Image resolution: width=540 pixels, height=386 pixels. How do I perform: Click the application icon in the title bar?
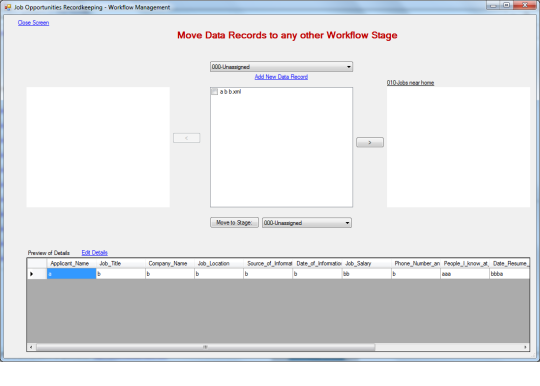pos(8,7)
